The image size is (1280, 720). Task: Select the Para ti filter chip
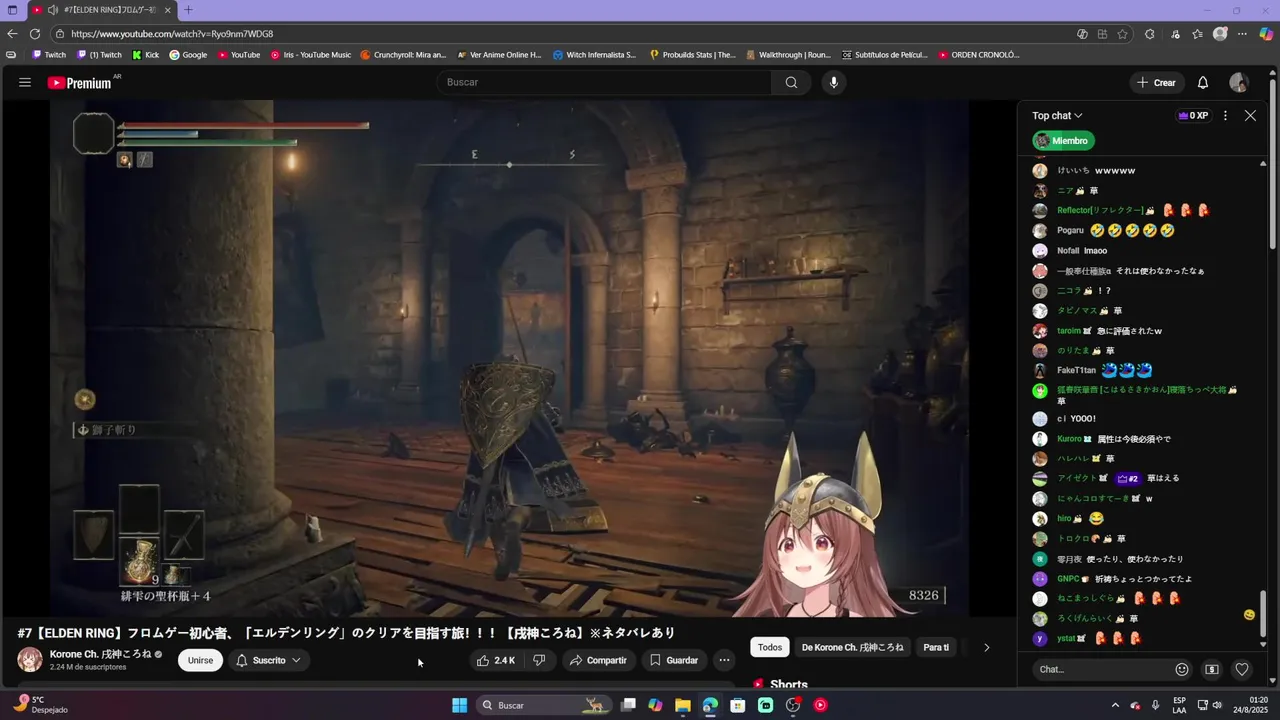936,647
